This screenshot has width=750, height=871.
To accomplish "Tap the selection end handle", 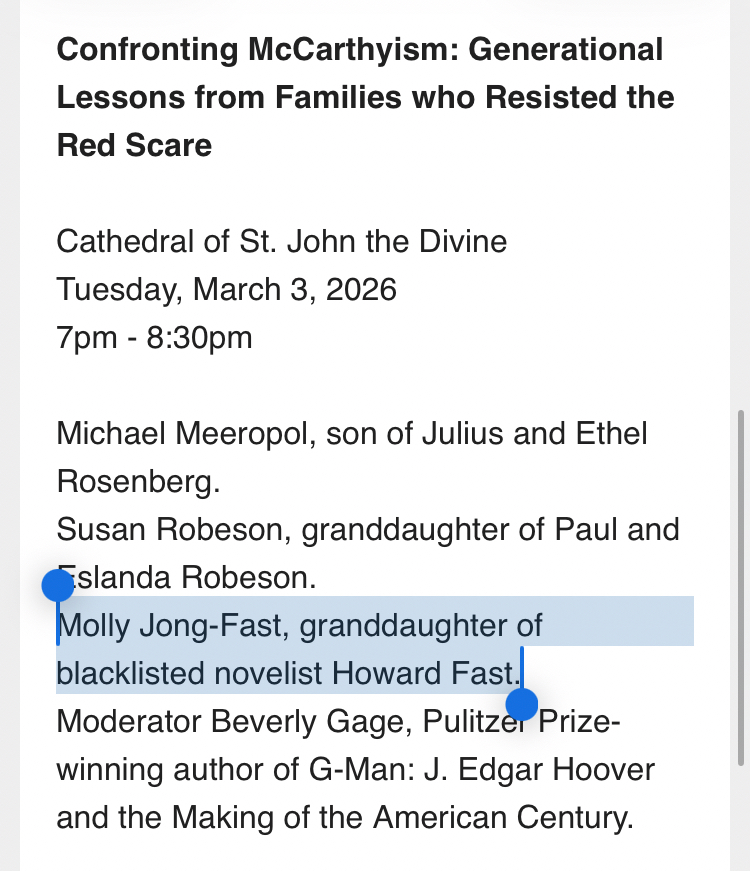I will coord(522,703).
